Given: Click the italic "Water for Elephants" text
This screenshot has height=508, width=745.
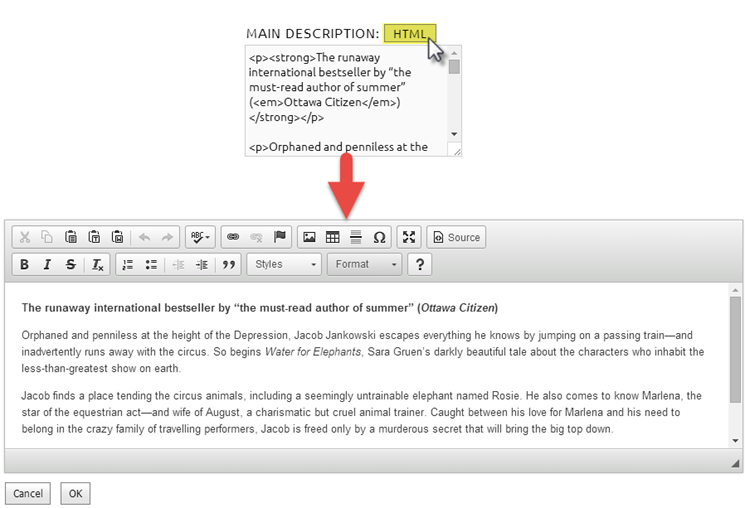Looking at the screenshot, I should click(313, 352).
